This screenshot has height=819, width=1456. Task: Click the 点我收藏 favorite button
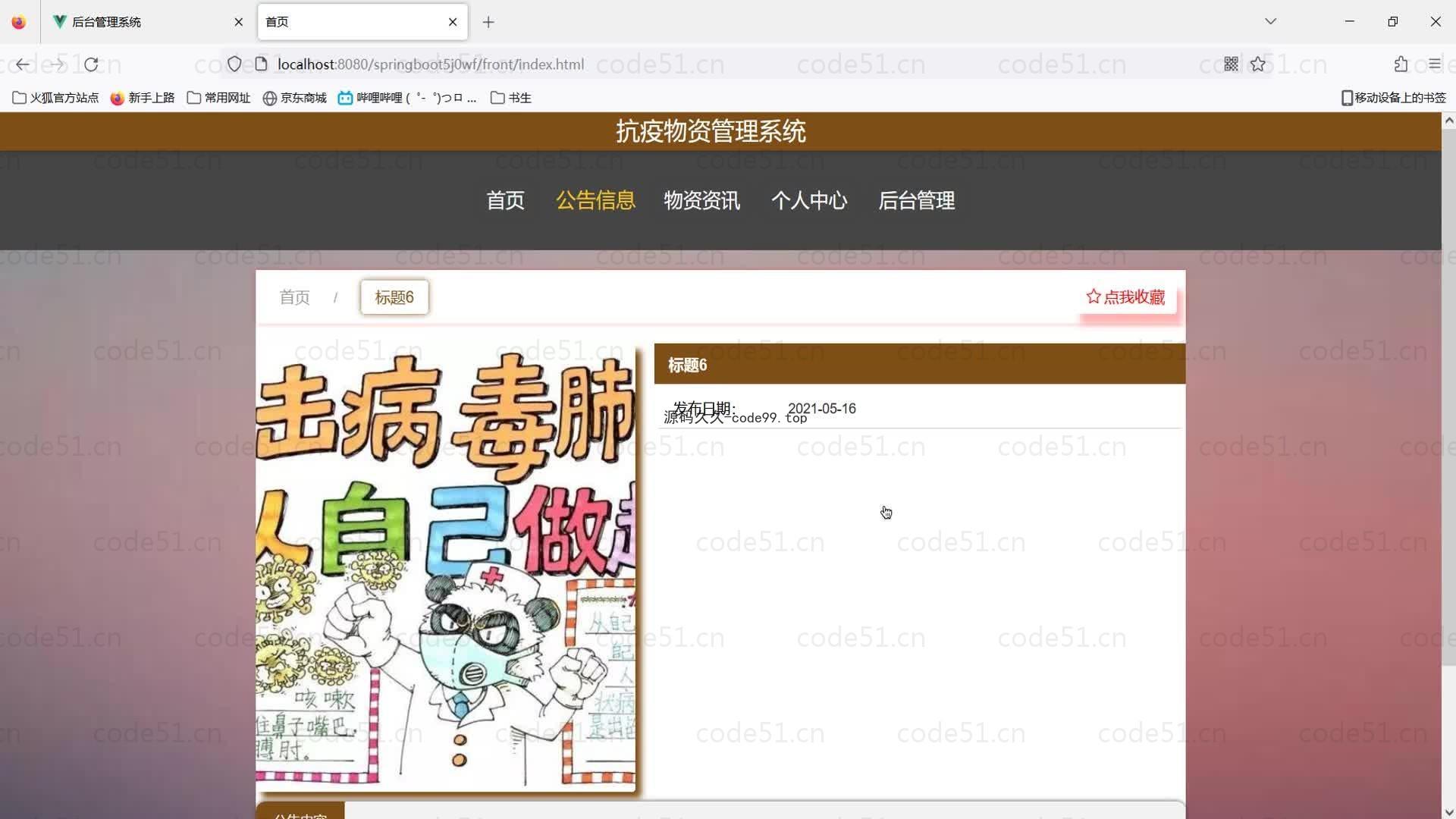point(1126,297)
